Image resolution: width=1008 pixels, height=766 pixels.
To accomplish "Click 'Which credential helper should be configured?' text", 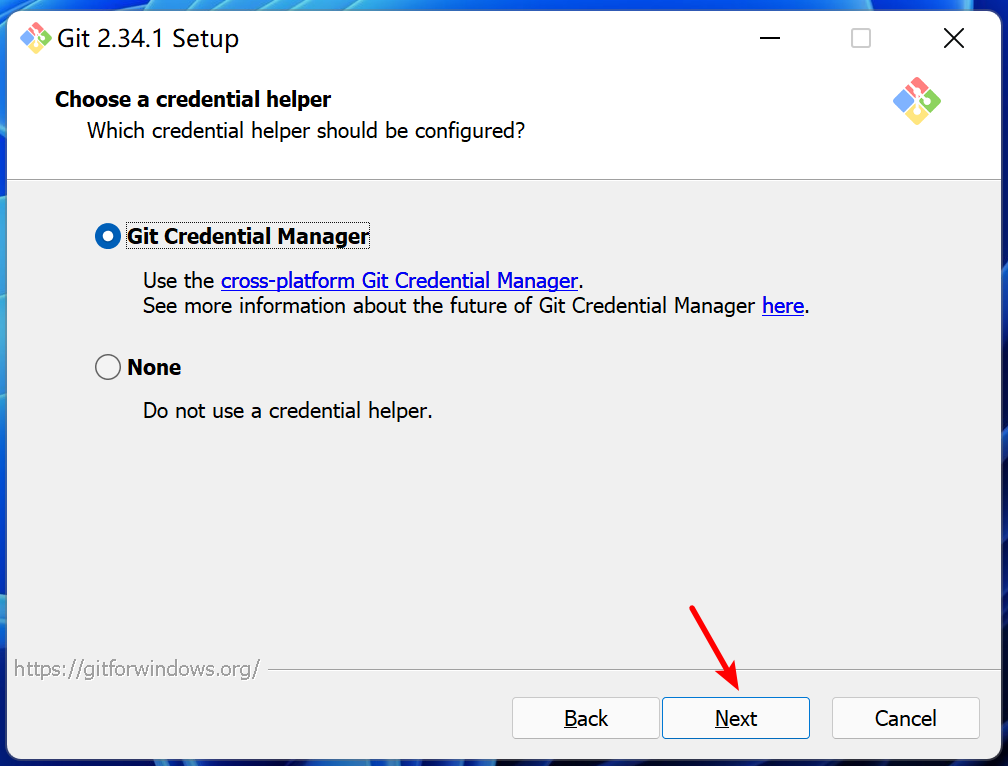I will click(306, 131).
